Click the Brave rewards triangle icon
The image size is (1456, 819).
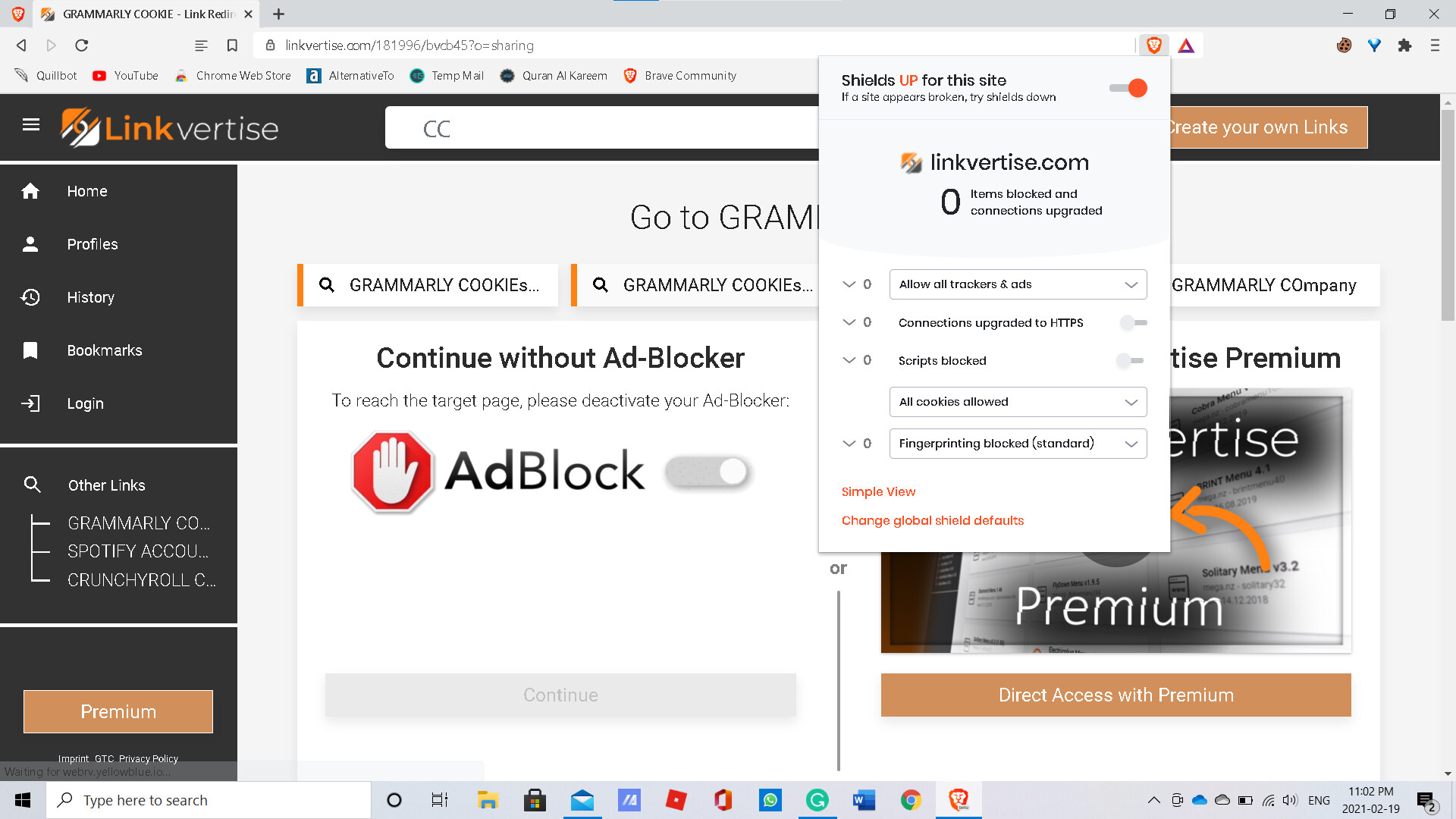click(x=1185, y=45)
